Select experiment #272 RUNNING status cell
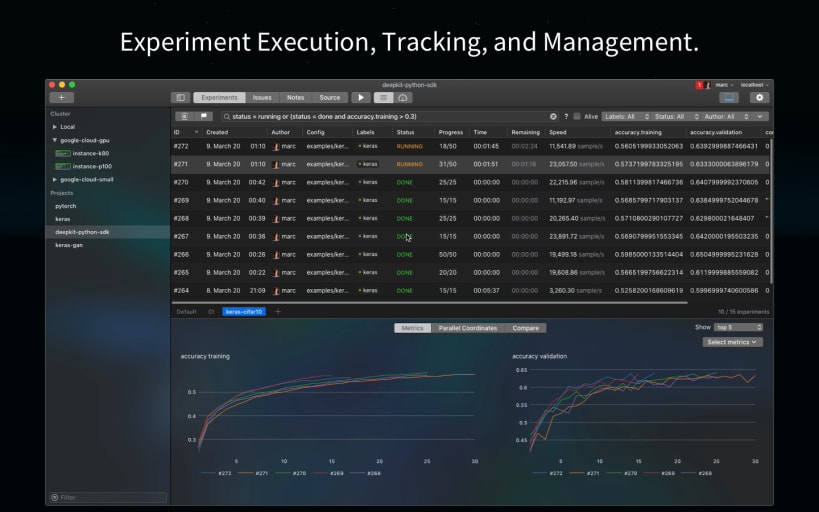The width and height of the screenshot is (819, 512). coord(410,146)
